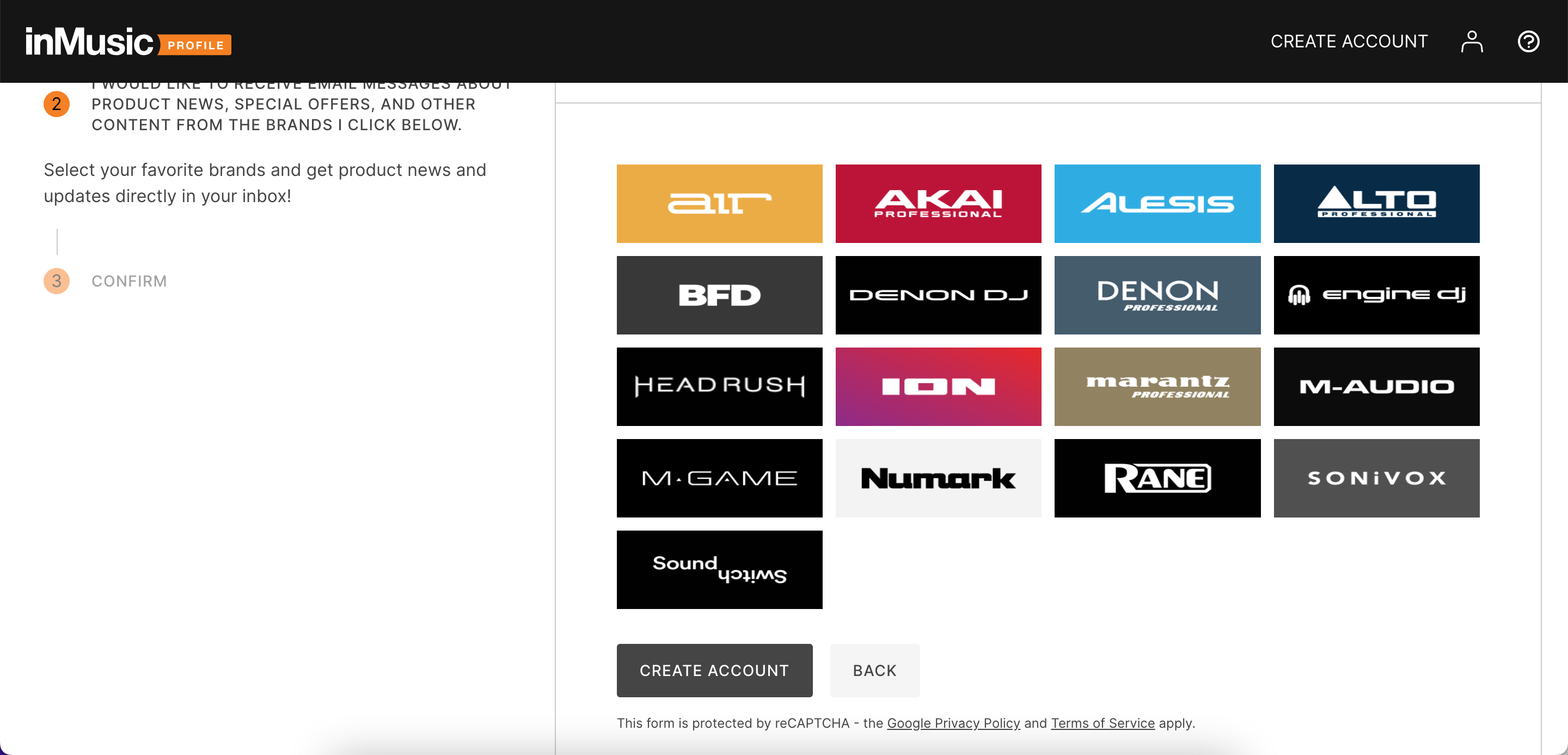Select the SoundSwitch brand tile
The image size is (1568, 755).
point(719,569)
